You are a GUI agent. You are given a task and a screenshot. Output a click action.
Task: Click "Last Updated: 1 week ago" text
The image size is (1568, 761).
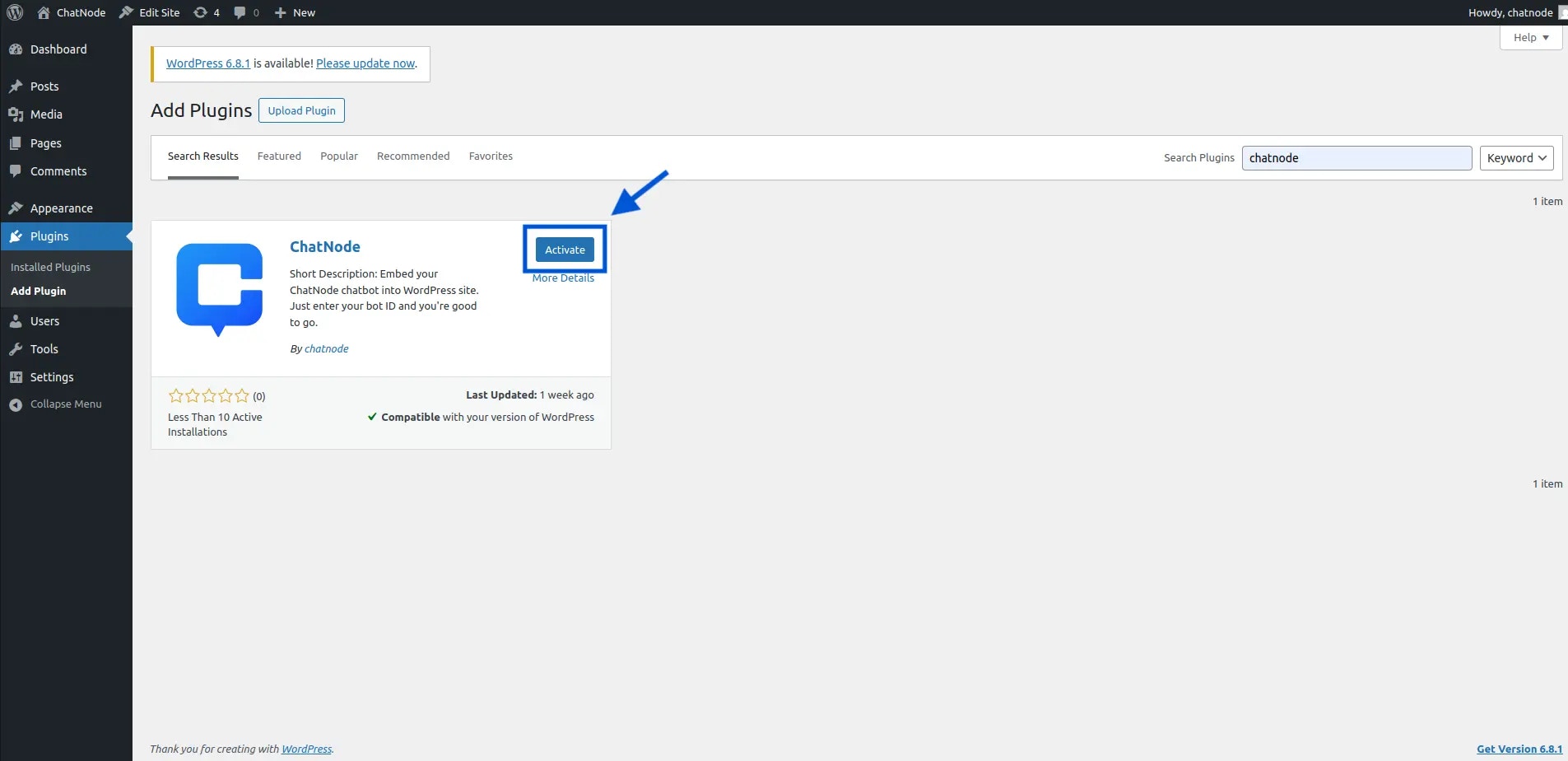(x=530, y=395)
